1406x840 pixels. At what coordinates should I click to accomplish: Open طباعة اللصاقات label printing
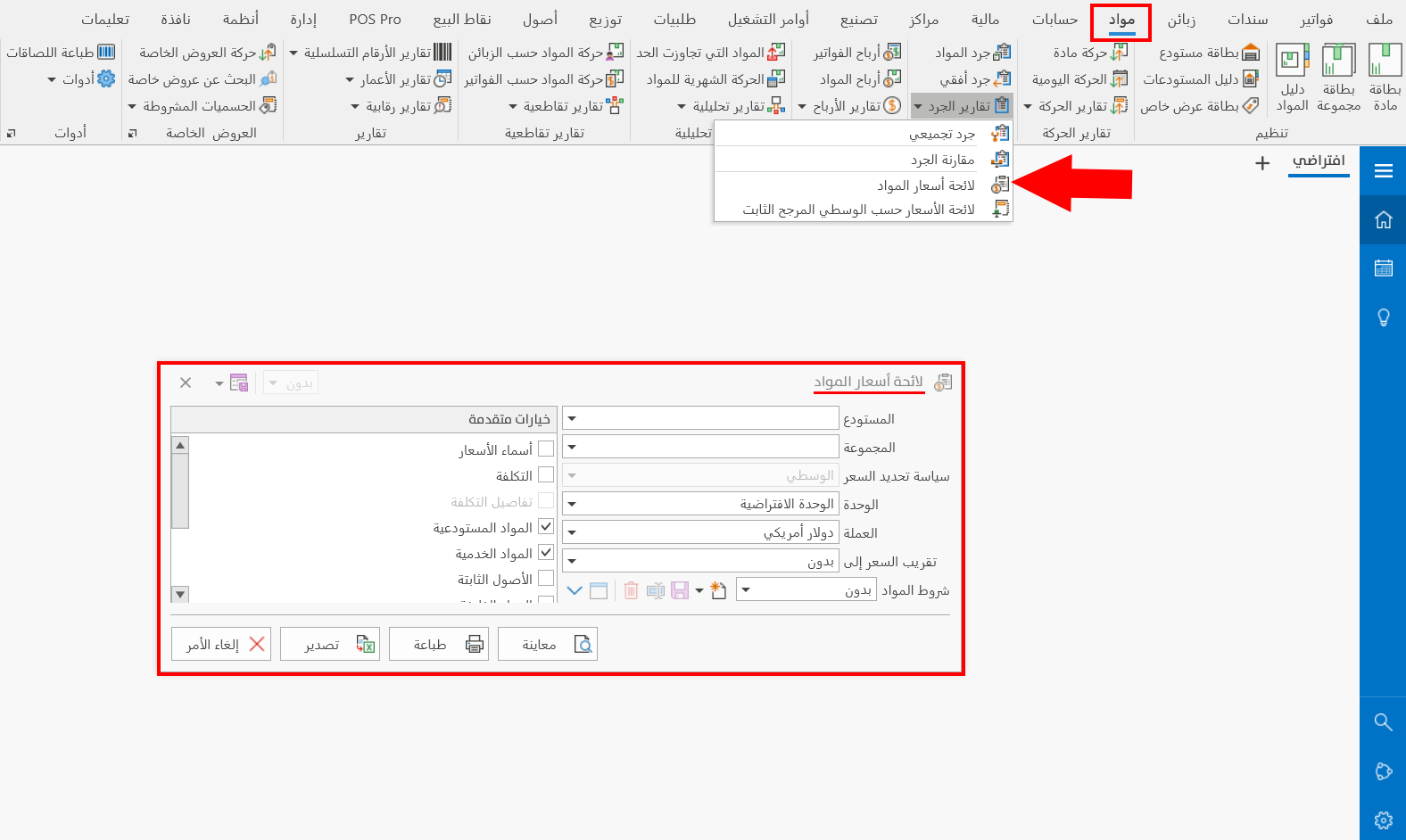point(61,53)
